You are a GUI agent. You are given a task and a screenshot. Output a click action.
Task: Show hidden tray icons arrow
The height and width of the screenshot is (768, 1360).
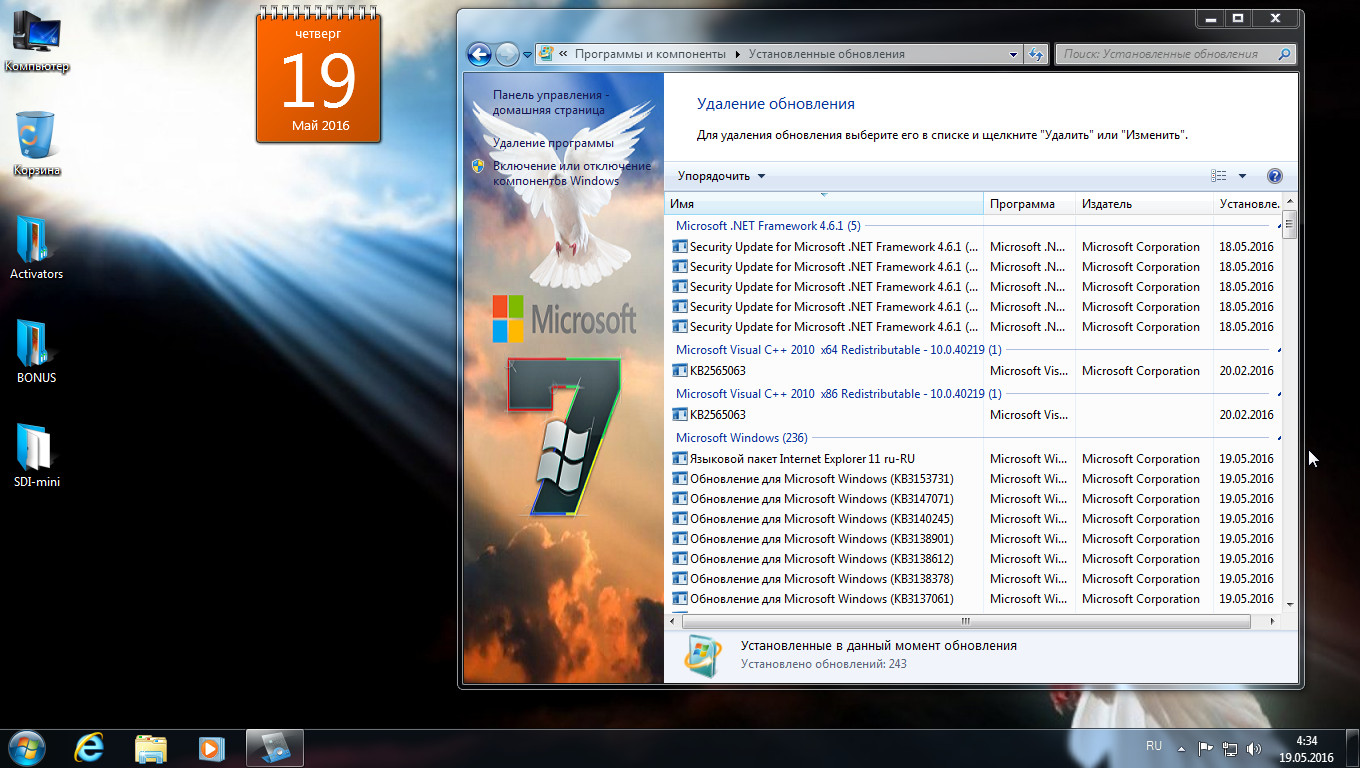click(x=1183, y=747)
